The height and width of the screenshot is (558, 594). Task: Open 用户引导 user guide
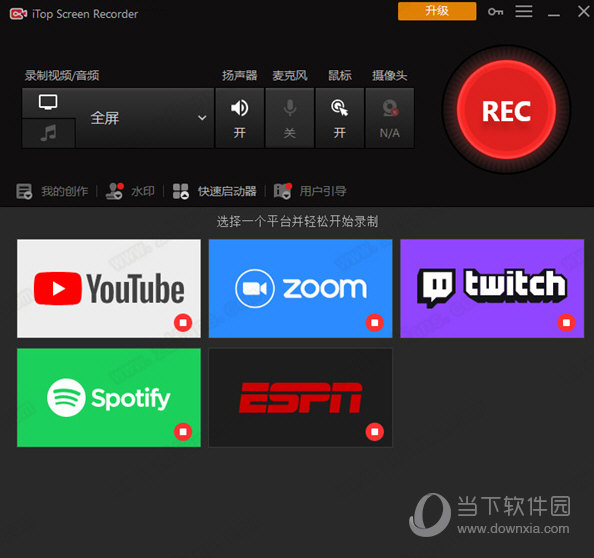coord(310,191)
